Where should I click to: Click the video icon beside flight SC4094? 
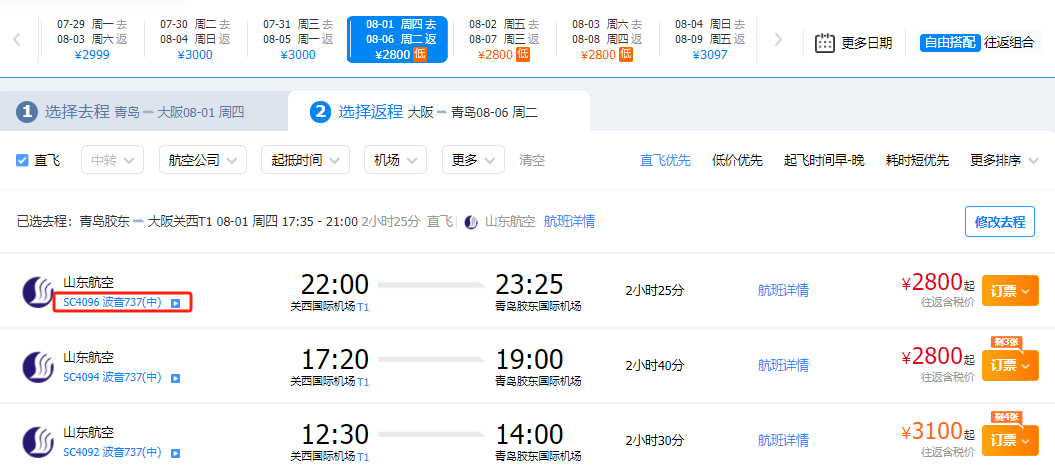[175, 378]
